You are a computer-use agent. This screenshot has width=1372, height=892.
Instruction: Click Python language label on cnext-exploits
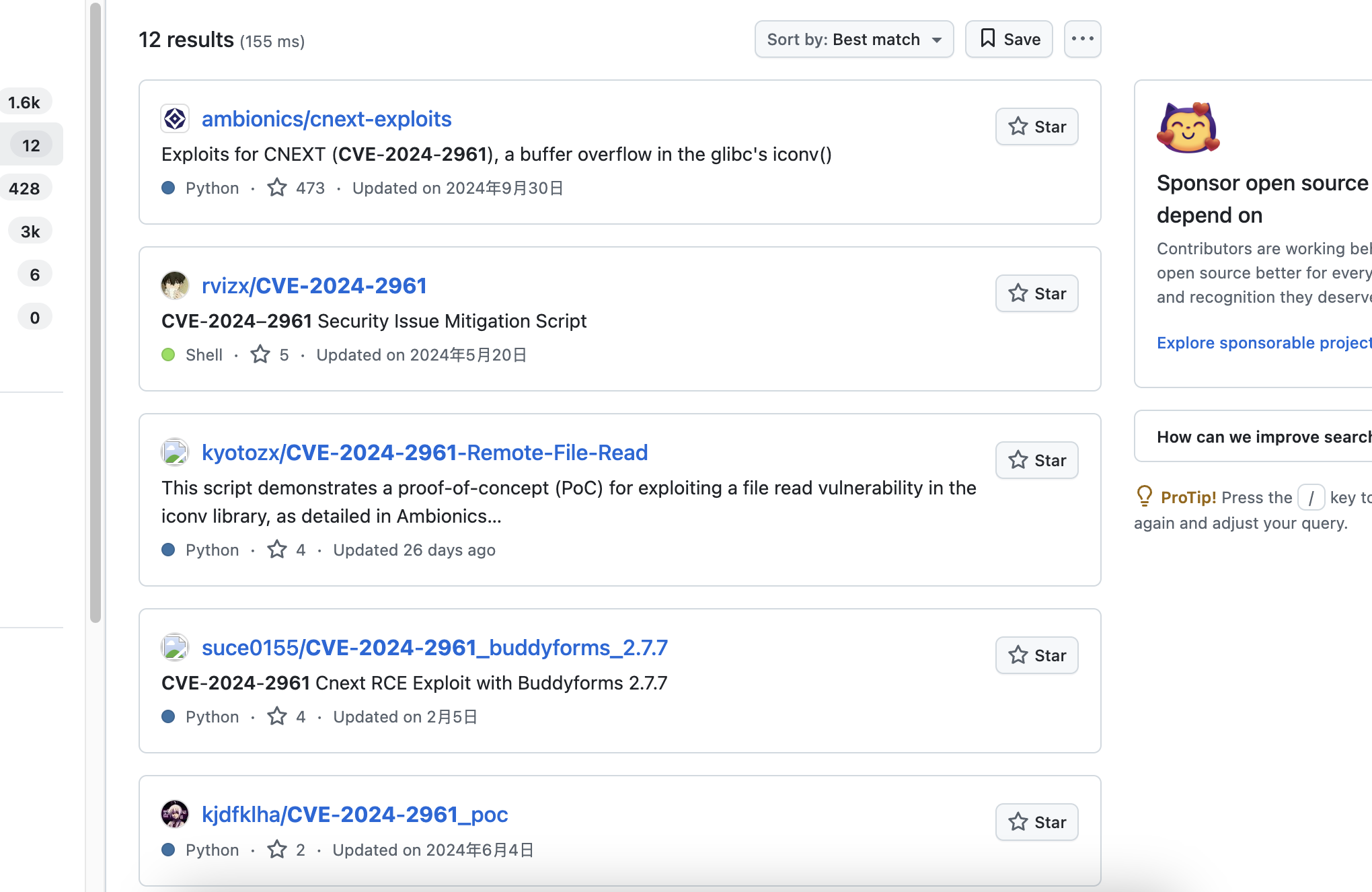pyautogui.click(x=212, y=188)
